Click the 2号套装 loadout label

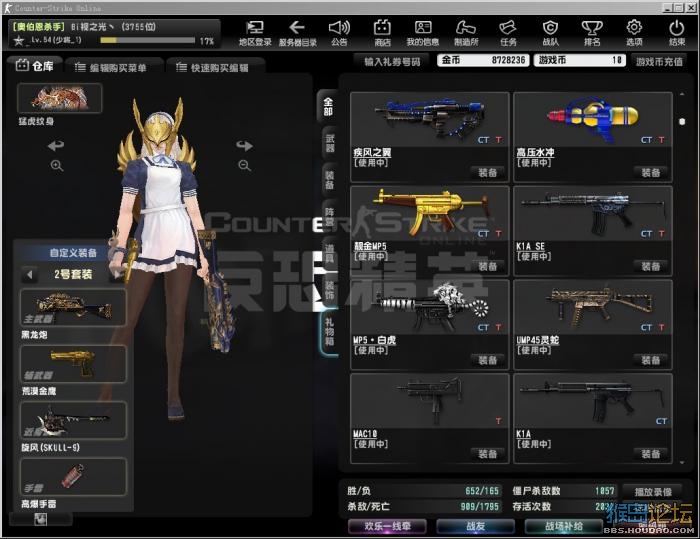(x=73, y=274)
